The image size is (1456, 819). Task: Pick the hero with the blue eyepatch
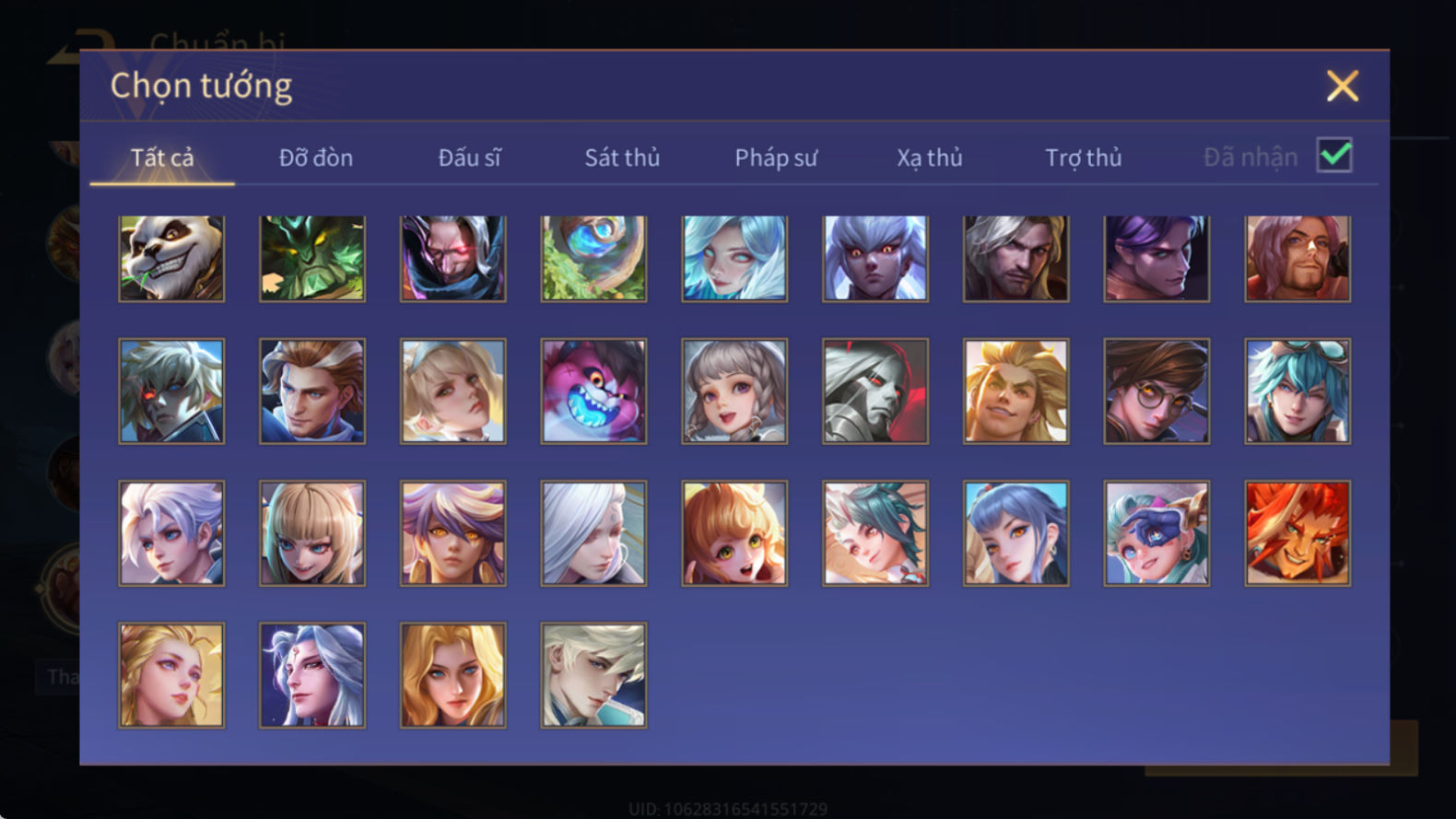point(1157,533)
